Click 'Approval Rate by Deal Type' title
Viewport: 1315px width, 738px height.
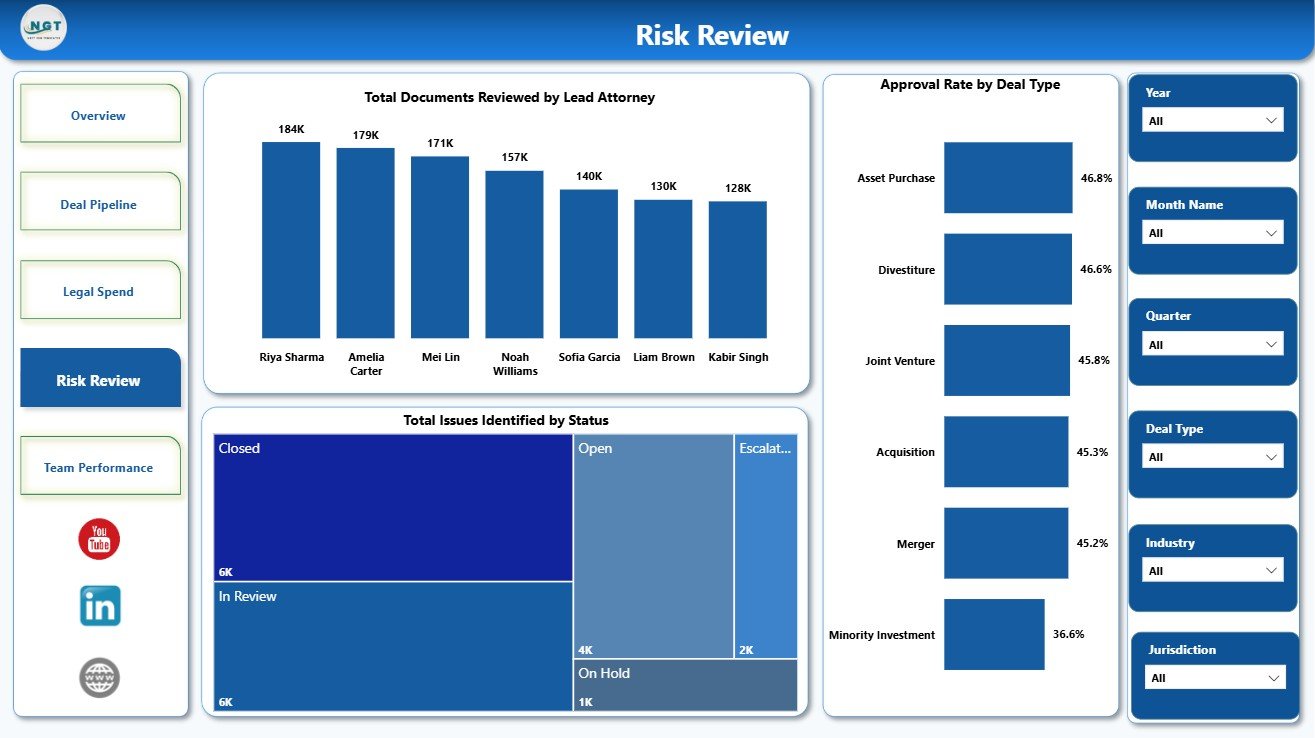(970, 85)
